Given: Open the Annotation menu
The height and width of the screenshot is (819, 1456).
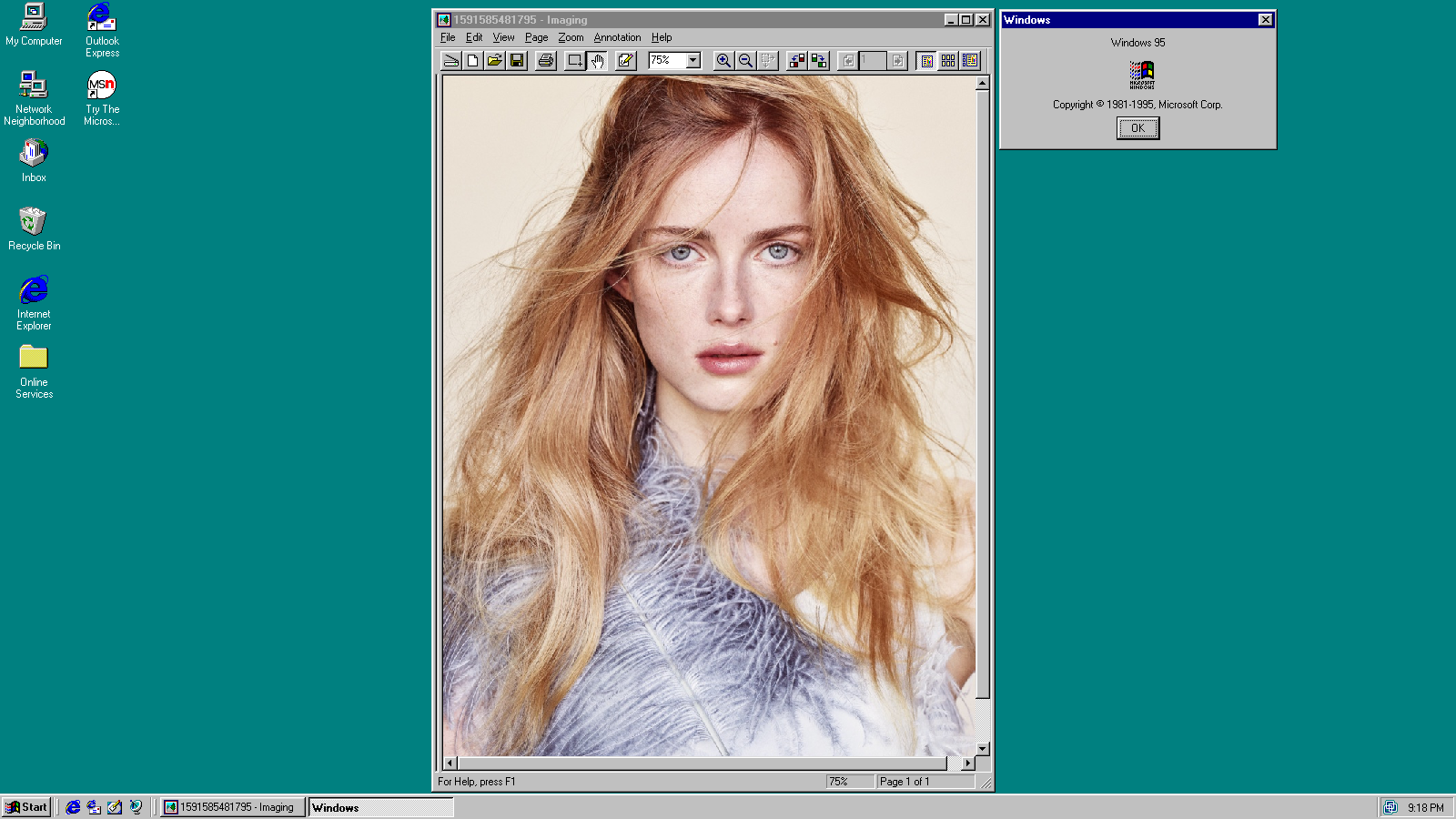Looking at the screenshot, I should tap(617, 37).
